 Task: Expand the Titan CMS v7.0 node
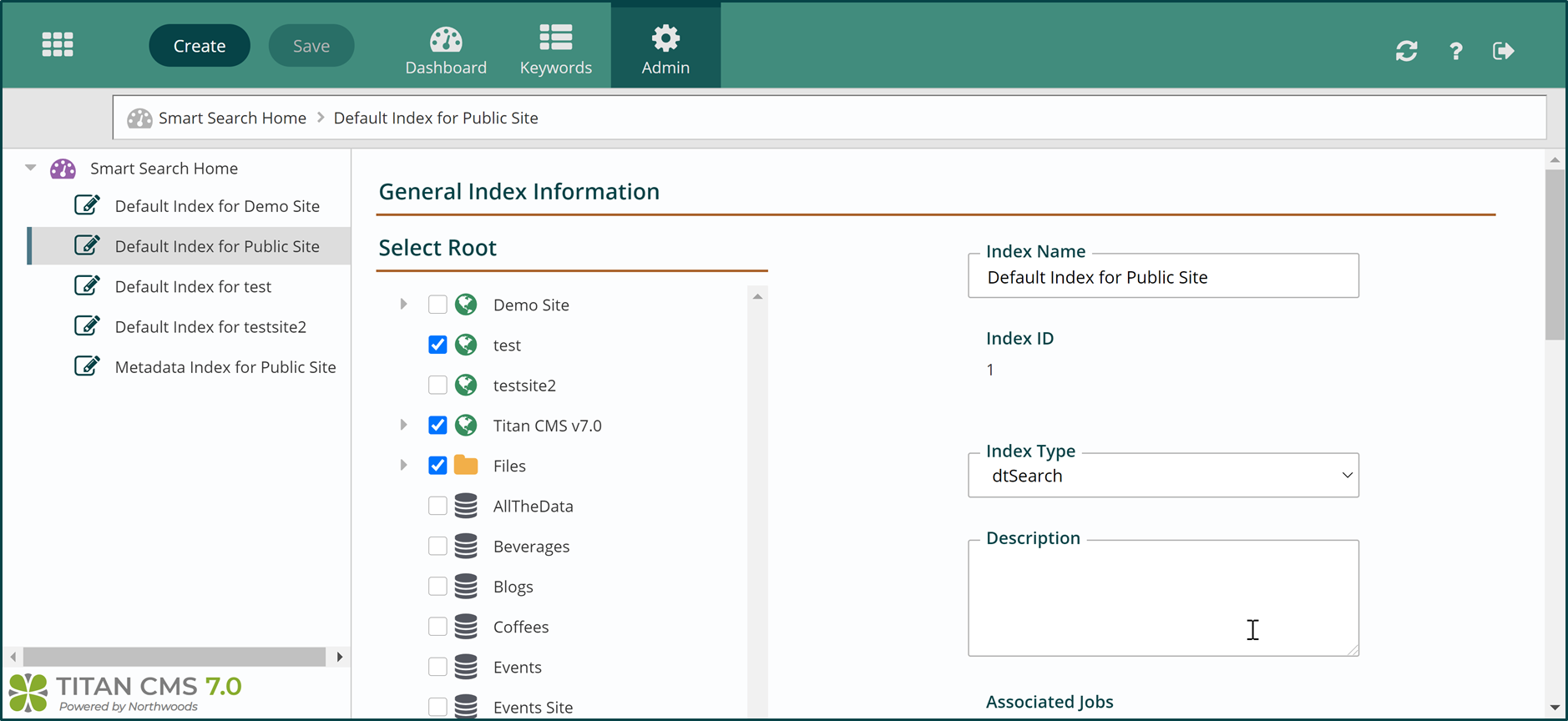(403, 424)
